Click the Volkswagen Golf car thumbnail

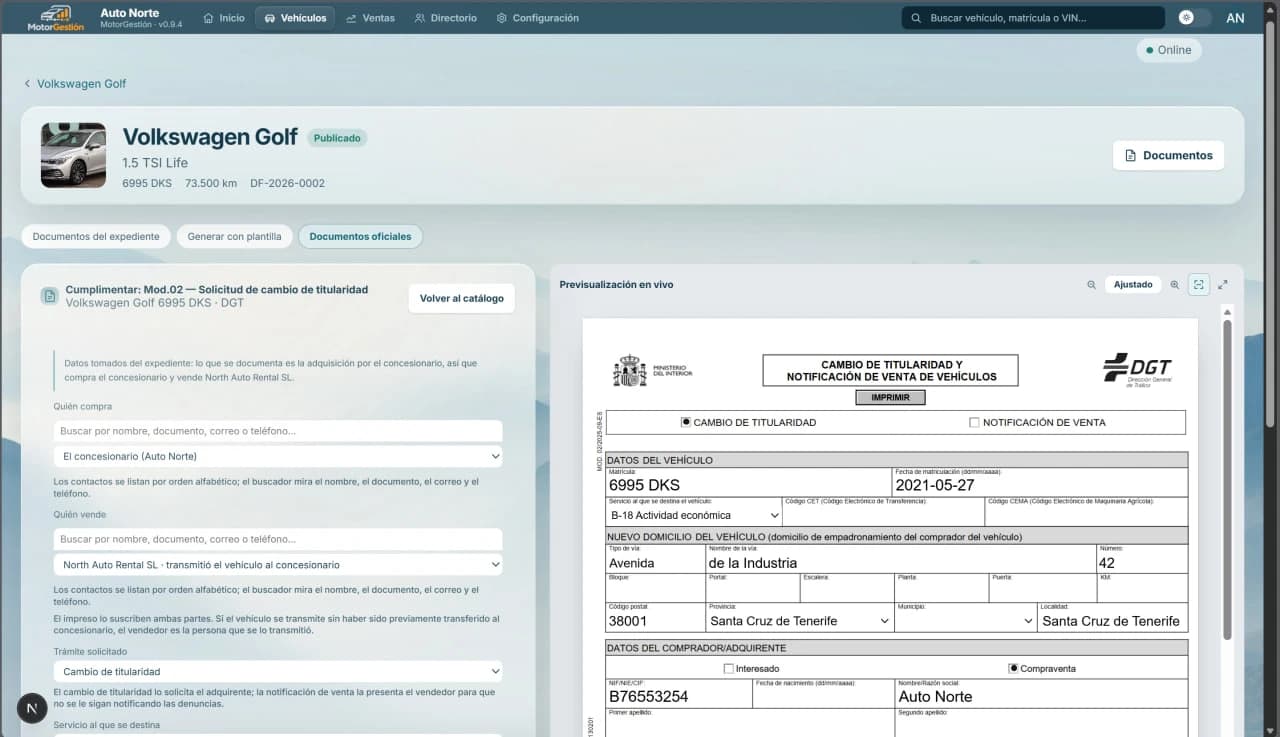click(x=73, y=155)
